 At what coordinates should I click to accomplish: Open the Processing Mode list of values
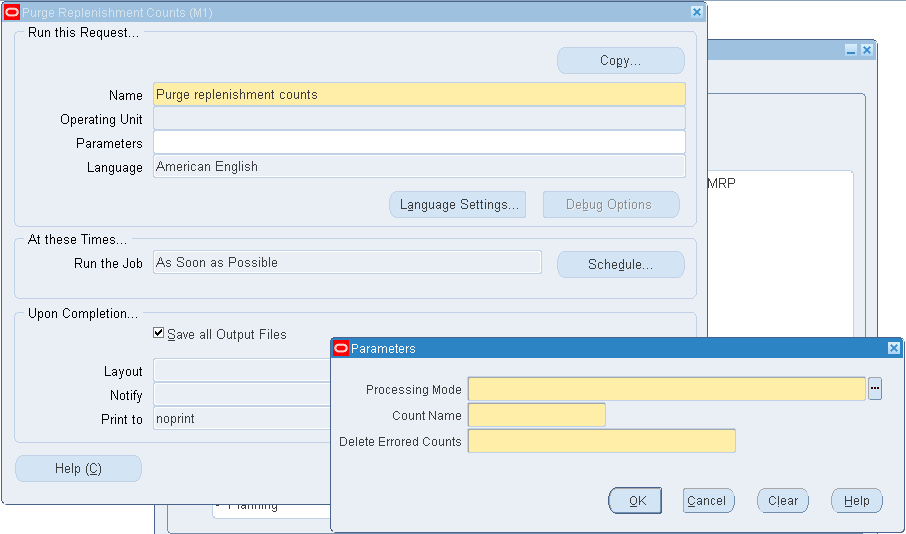875,389
